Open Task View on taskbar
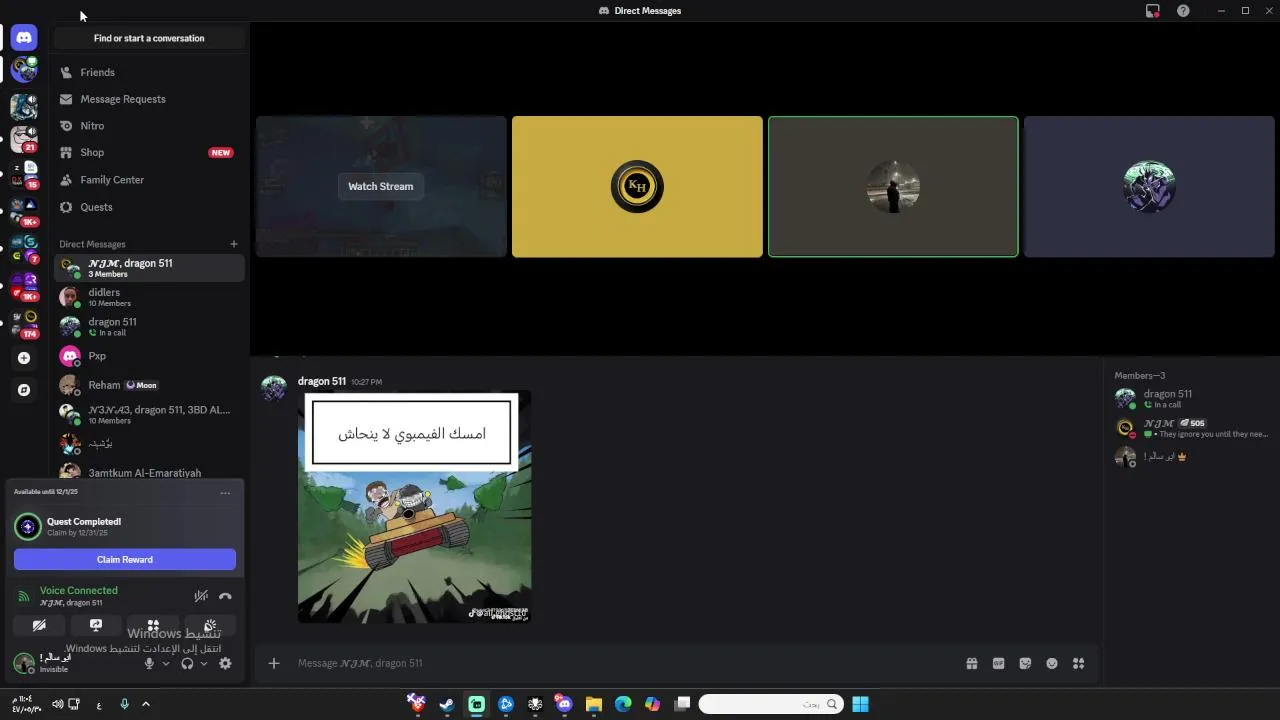Viewport: 1280px width, 720px height. point(682,704)
